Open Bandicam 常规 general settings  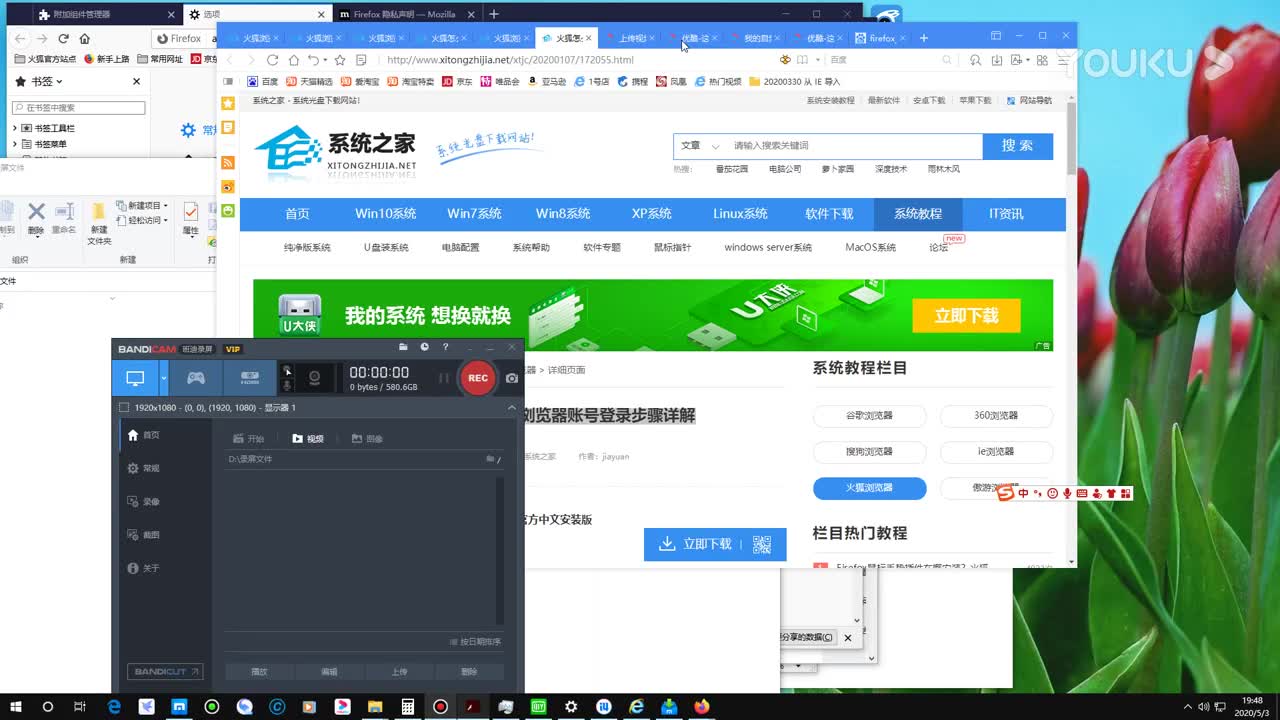tap(144, 468)
